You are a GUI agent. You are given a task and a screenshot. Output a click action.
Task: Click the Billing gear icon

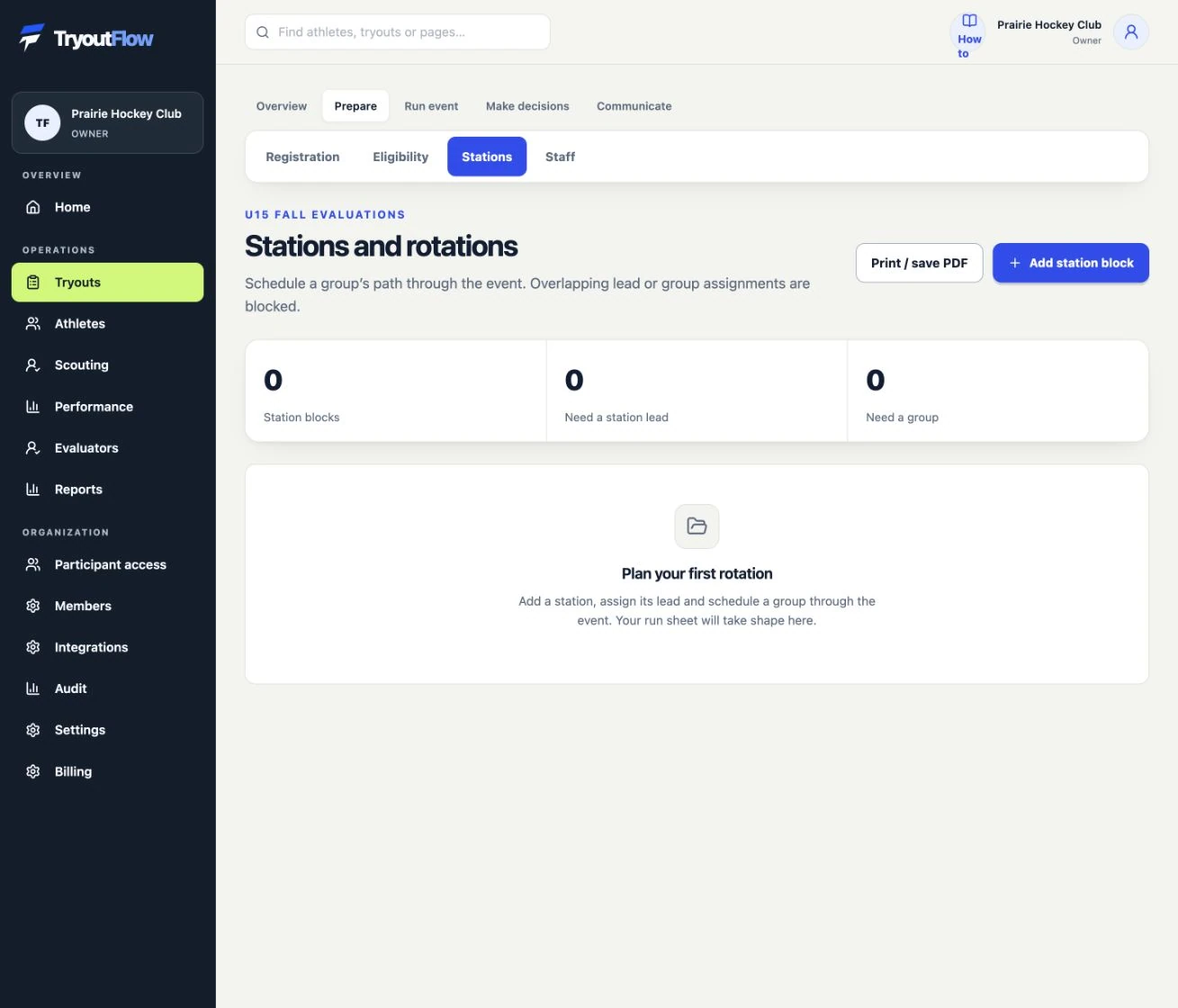[x=33, y=772]
